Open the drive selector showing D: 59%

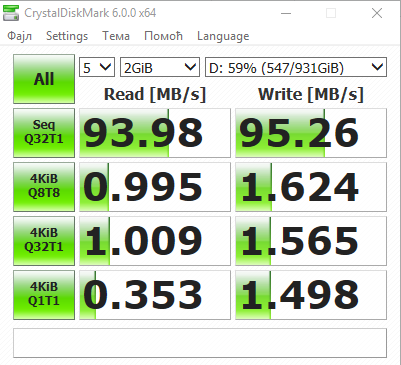296,67
